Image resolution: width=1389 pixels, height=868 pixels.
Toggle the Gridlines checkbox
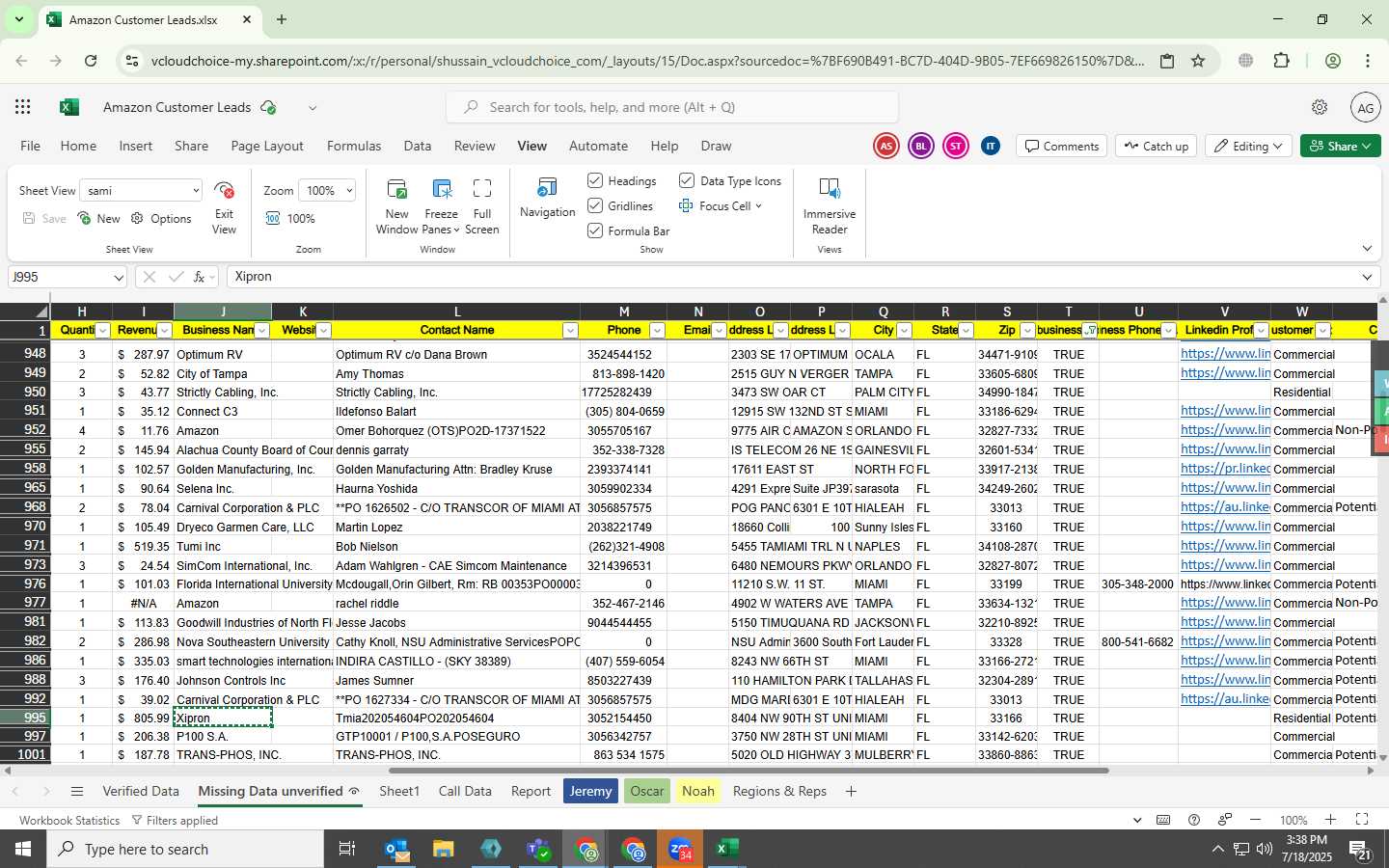click(x=595, y=205)
